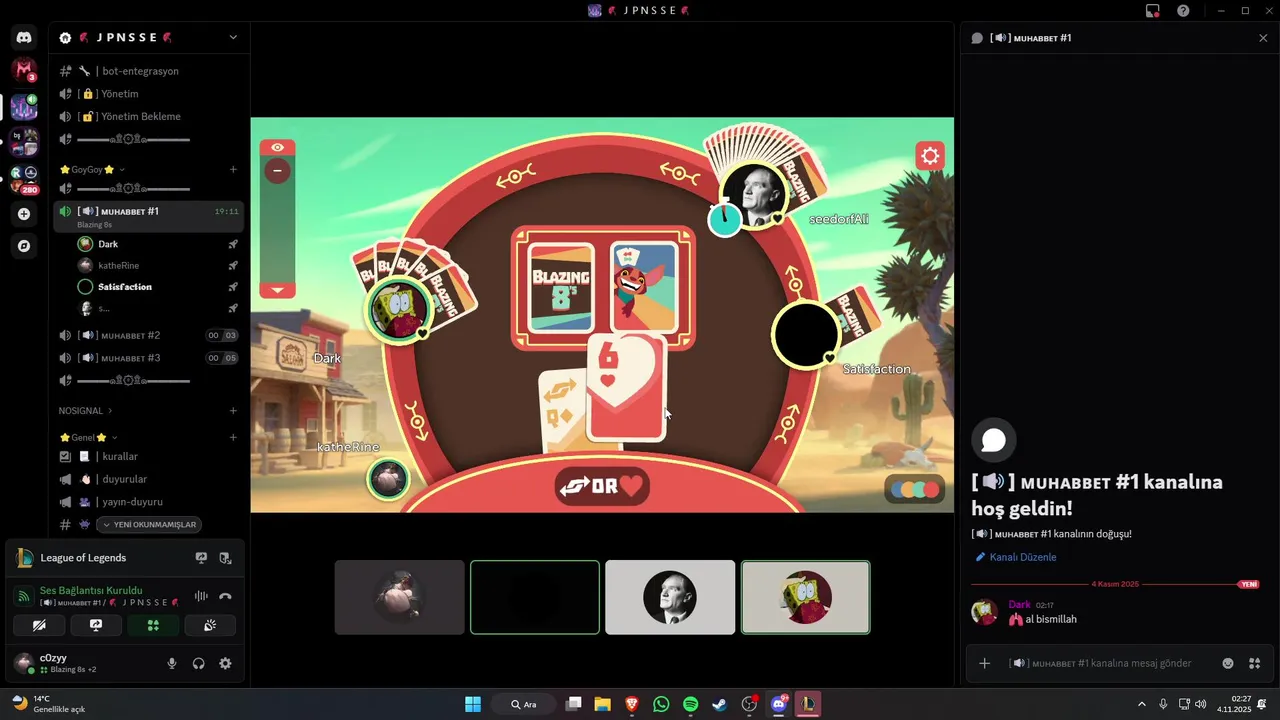Click the minus button in the game side panel

click(277, 171)
